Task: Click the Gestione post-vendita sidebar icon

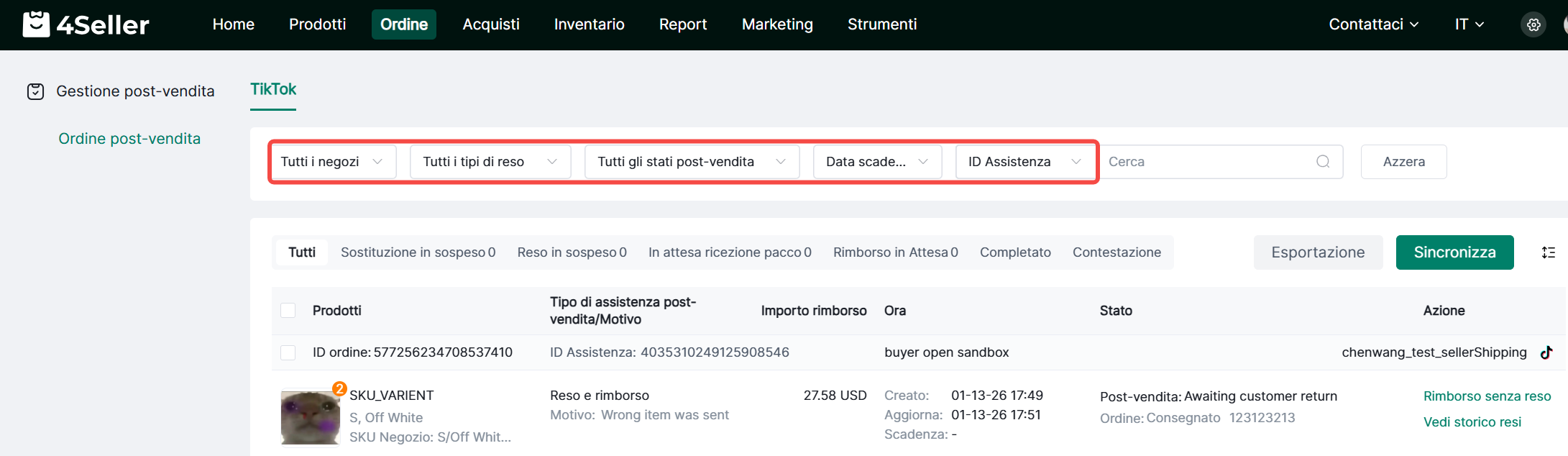Action: pyautogui.click(x=35, y=91)
